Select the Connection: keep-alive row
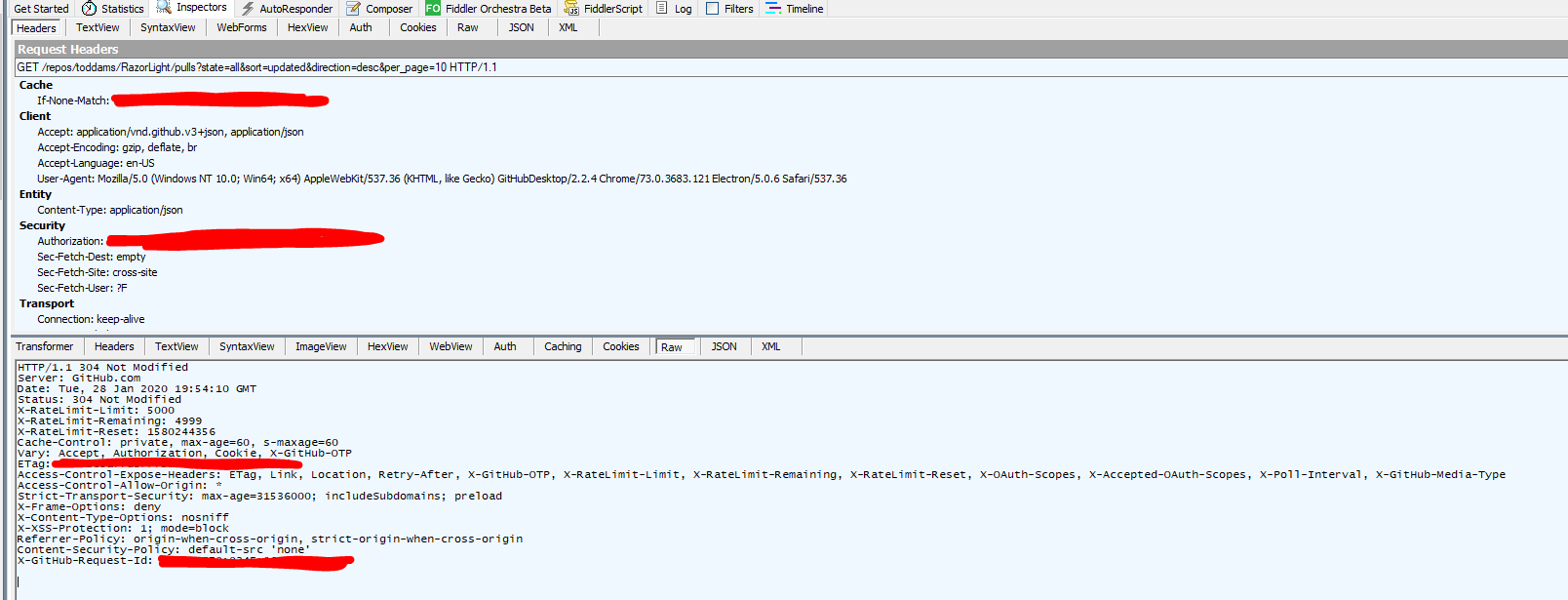The image size is (1568, 600). [x=91, y=319]
